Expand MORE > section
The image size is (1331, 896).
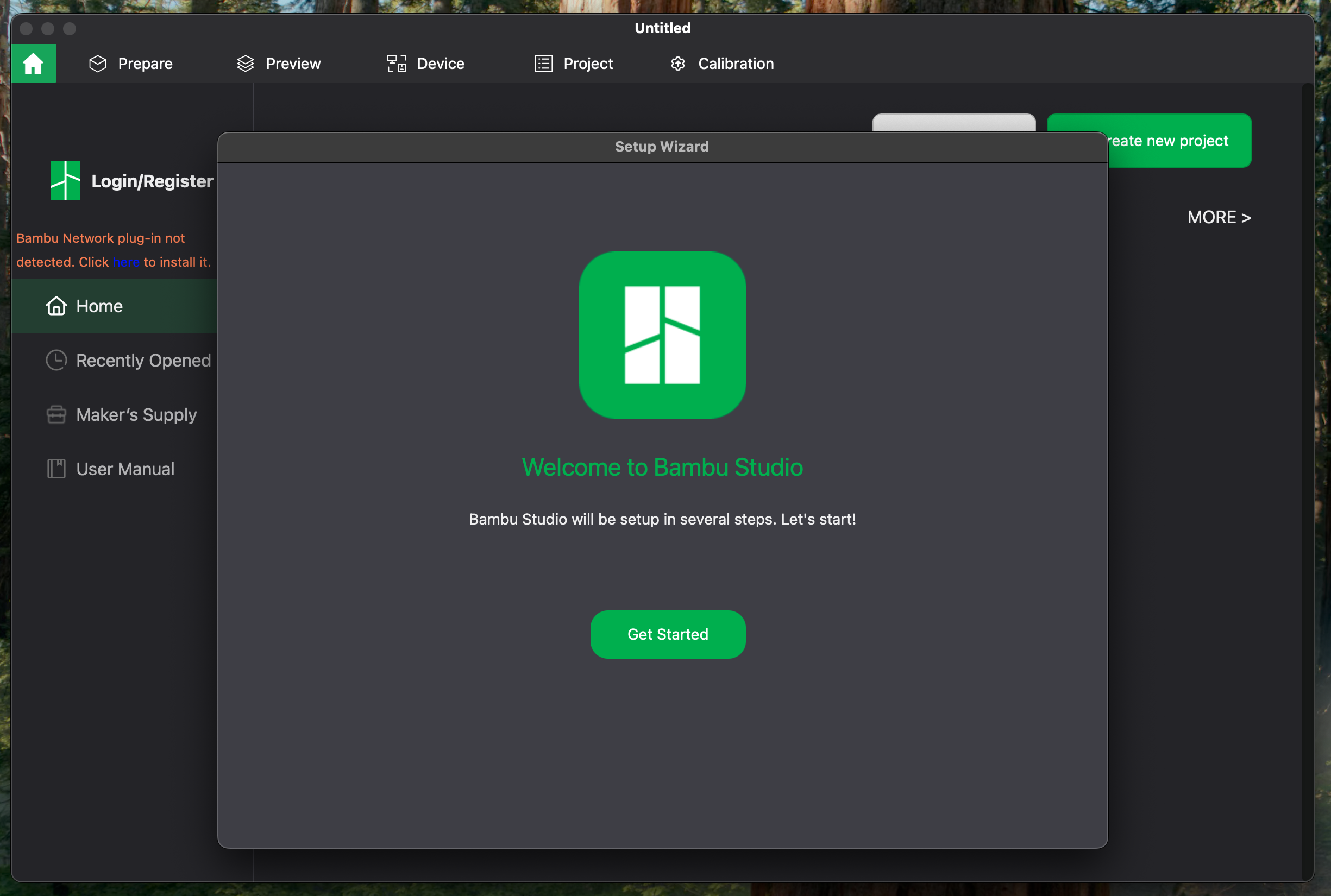[1219, 217]
